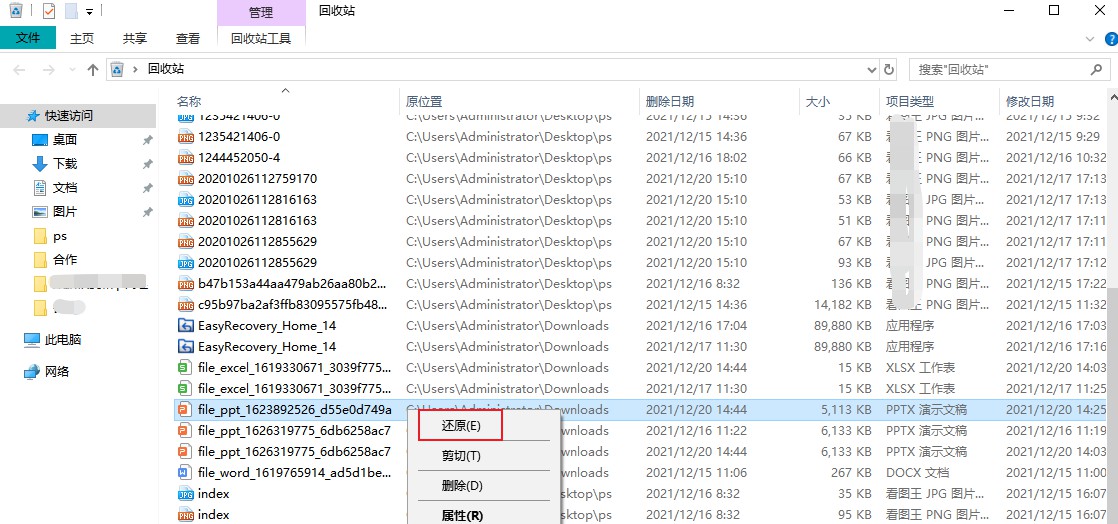Click the Help question mark icon
Image resolution: width=1118 pixels, height=524 pixels.
(1111, 38)
